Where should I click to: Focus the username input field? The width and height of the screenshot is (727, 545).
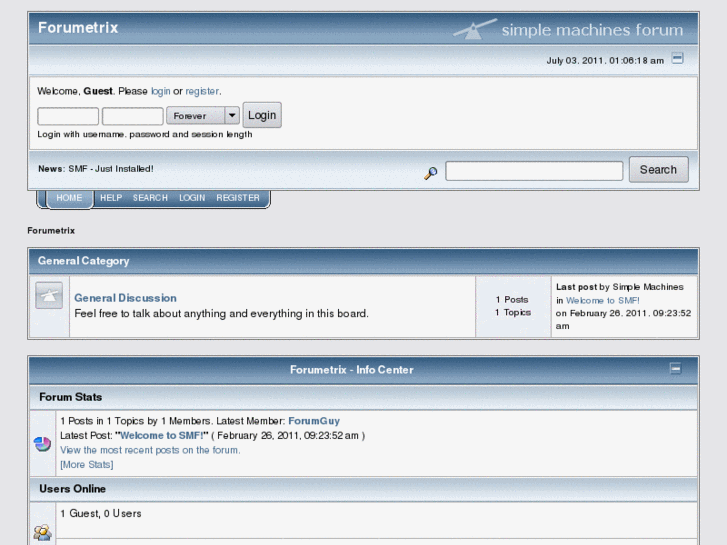68,116
